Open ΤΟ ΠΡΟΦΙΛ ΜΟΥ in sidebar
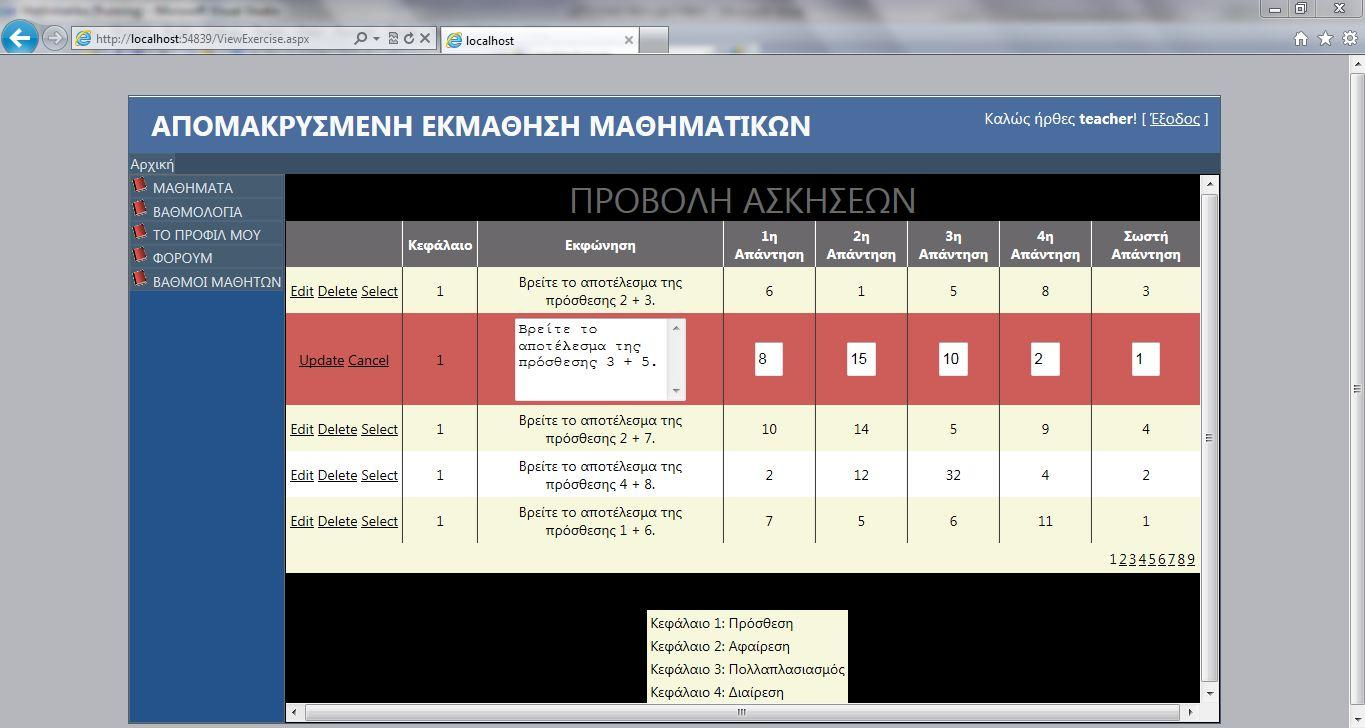This screenshot has height=728, width=1365. (x=207, y=234)
